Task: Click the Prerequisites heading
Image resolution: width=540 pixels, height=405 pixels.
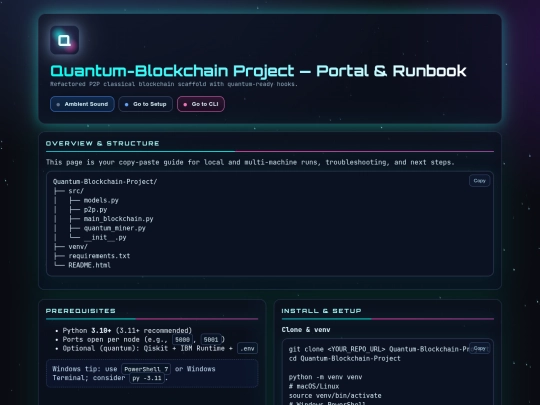Action: (81, 311)
